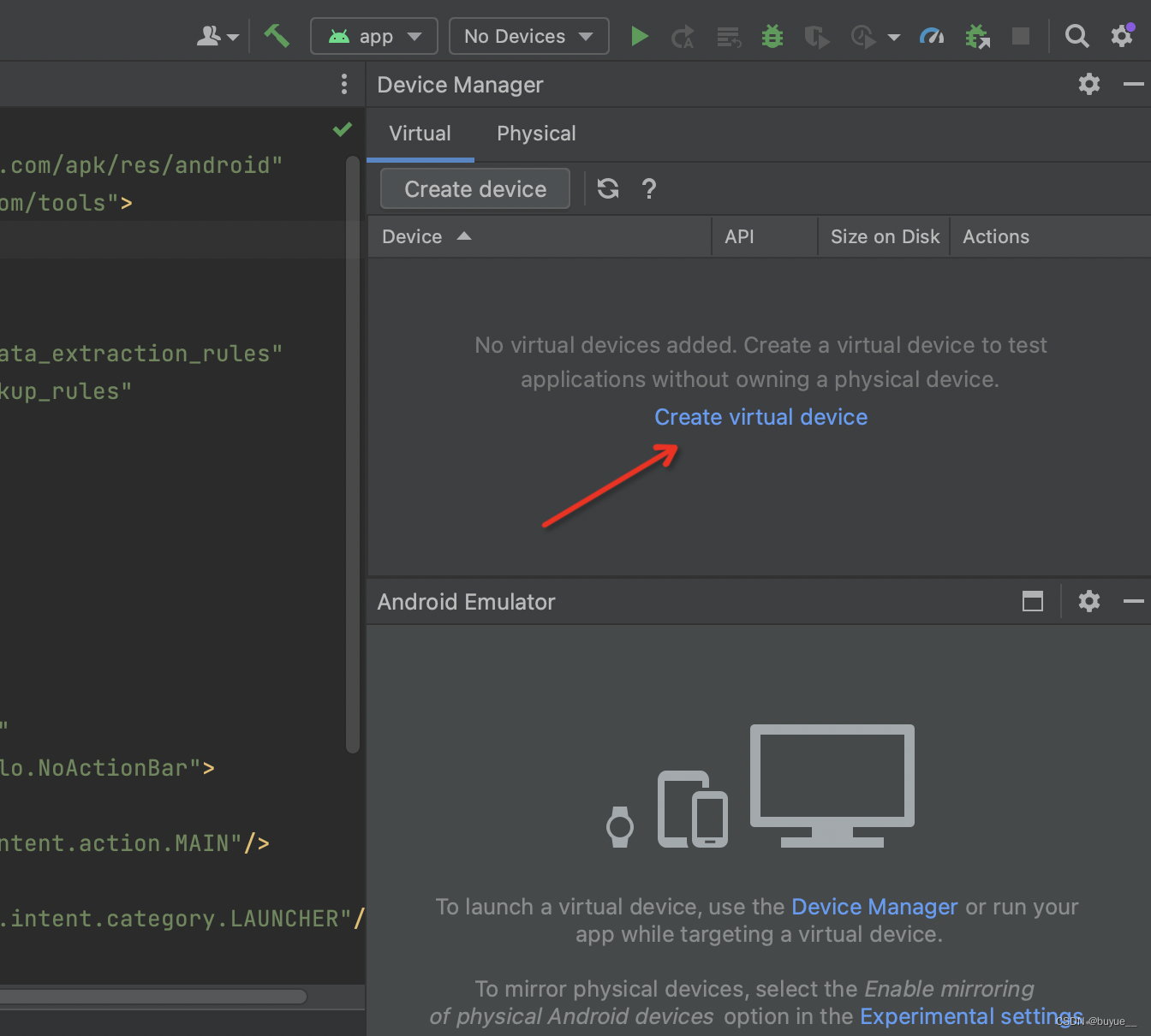Click the Create virtual device link

click(761, 417)
